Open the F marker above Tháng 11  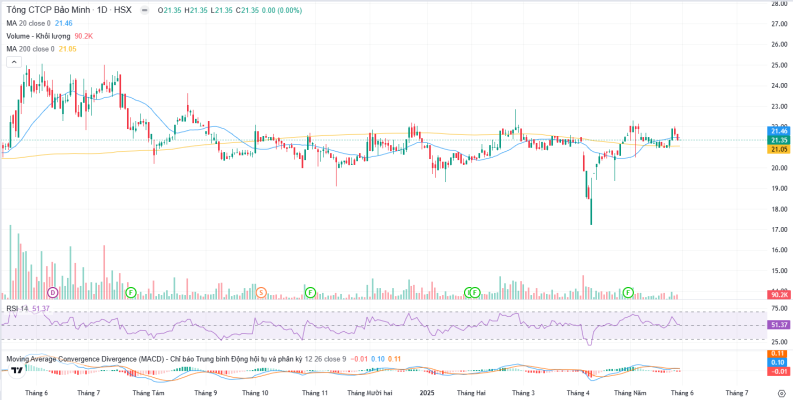pyautogui.click(x=310, y=292)
